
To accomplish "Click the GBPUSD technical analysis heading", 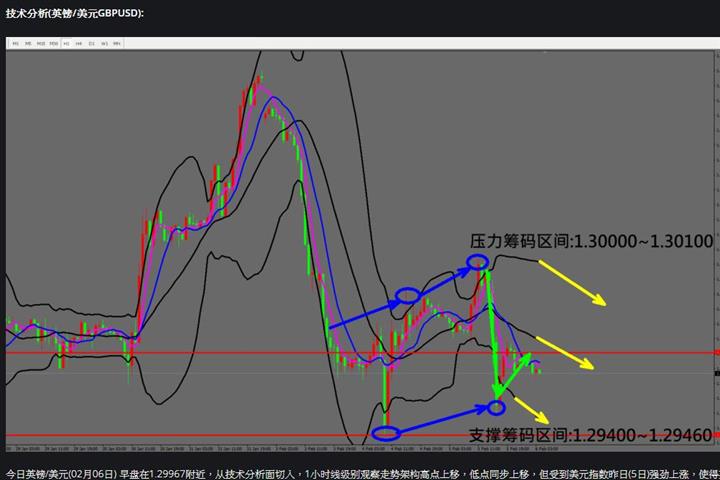I will (75, 13).
